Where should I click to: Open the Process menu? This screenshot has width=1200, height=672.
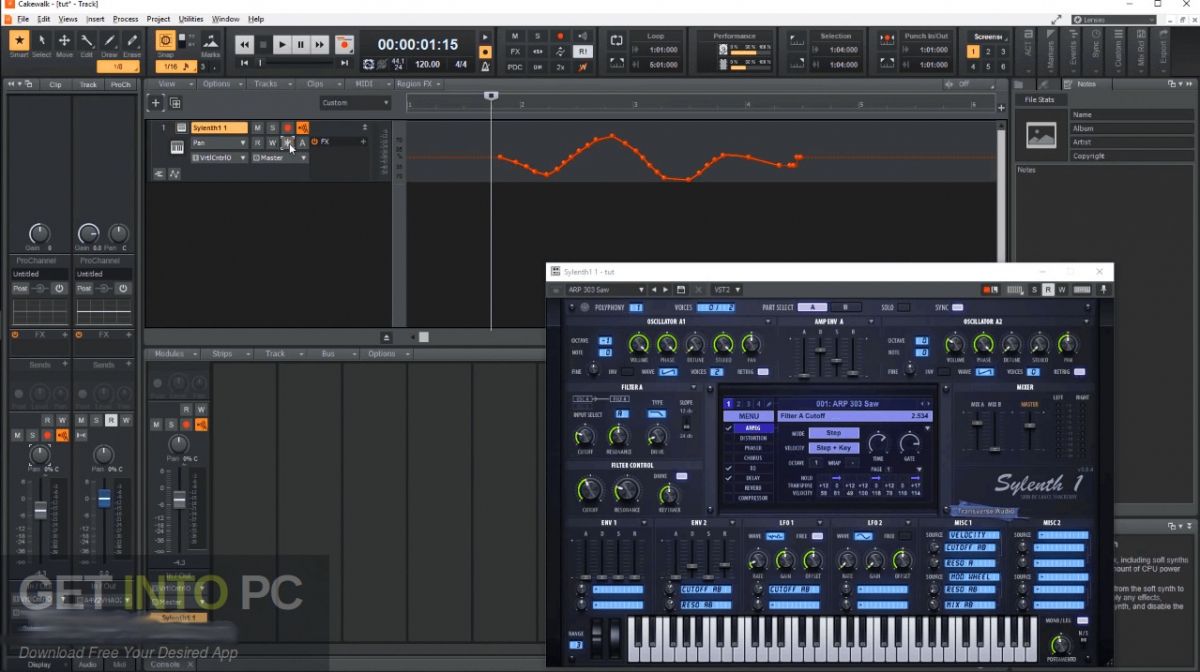(x=126, y=19)
